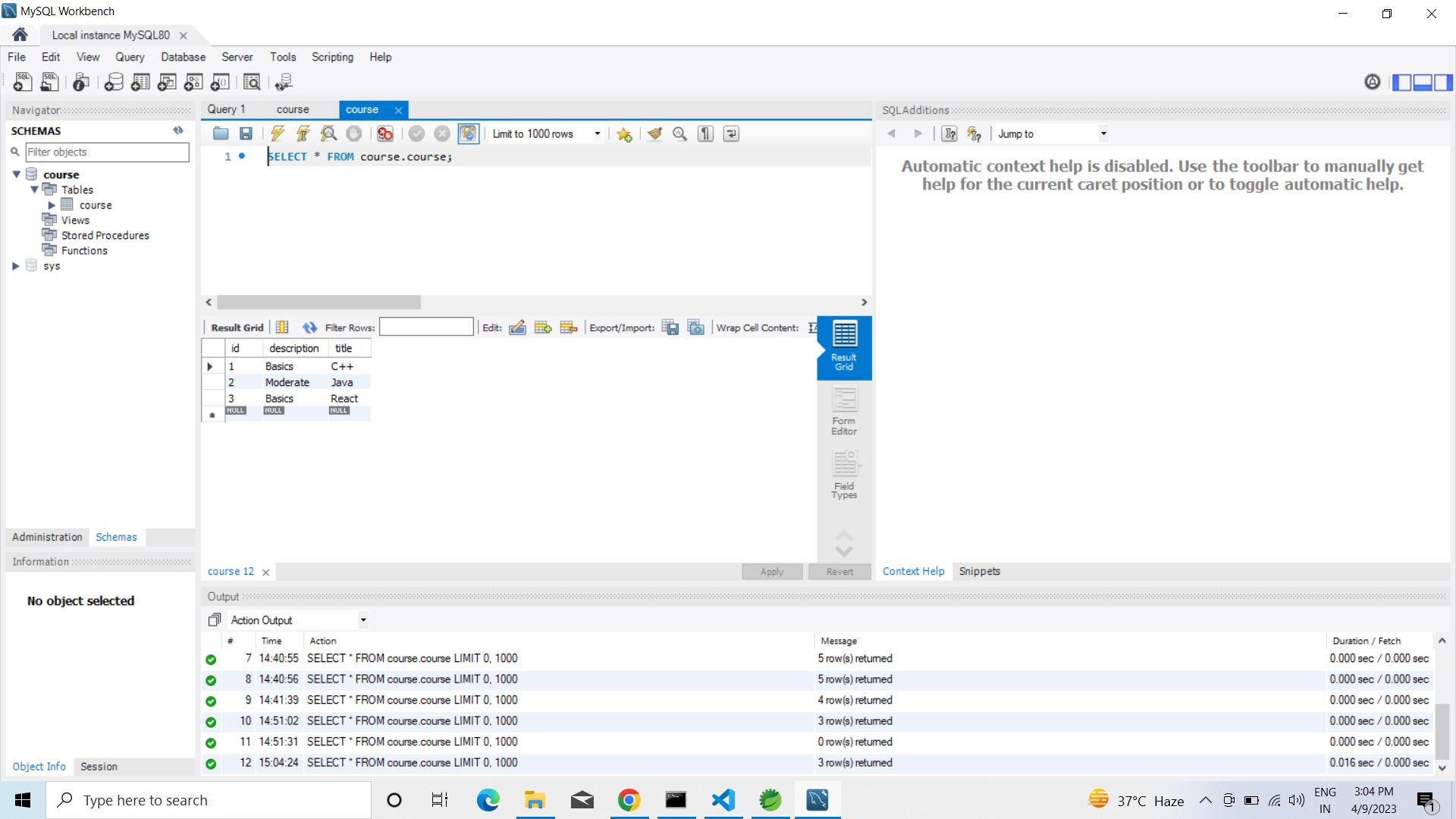Beautify query with the broom icon
1456x819 pixels.
point(654,133)
